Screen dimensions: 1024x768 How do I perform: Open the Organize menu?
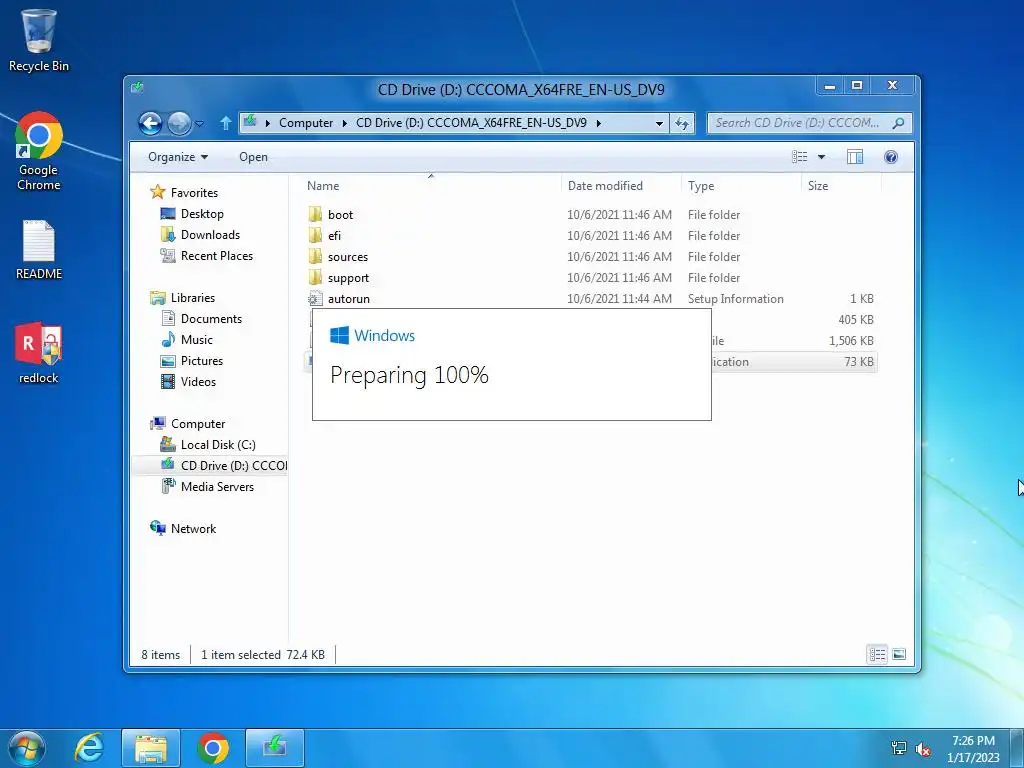click(x=178, y=157)
